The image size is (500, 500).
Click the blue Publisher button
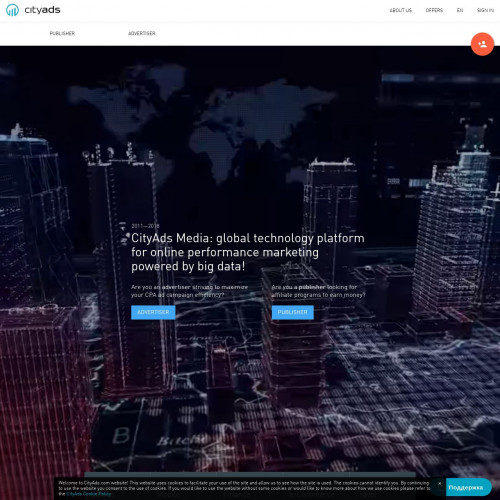(292, 312)
